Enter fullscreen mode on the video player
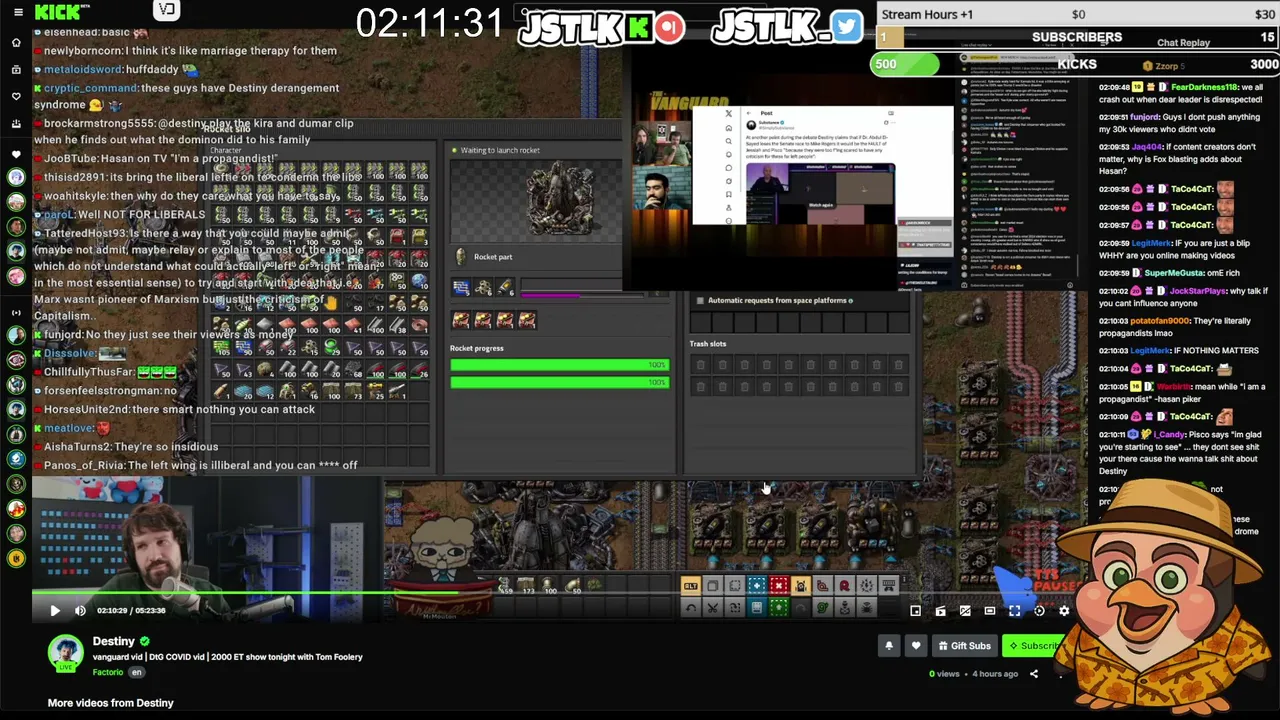1280x720 pixels. click(x=1015, y=610)
